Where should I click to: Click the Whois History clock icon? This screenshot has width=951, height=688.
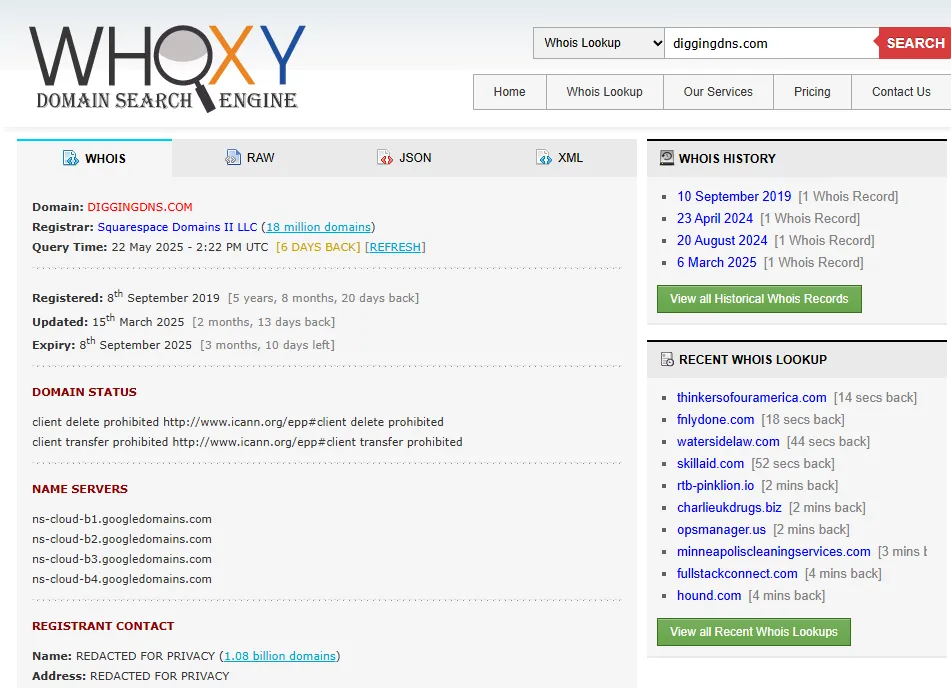(667, 158)
